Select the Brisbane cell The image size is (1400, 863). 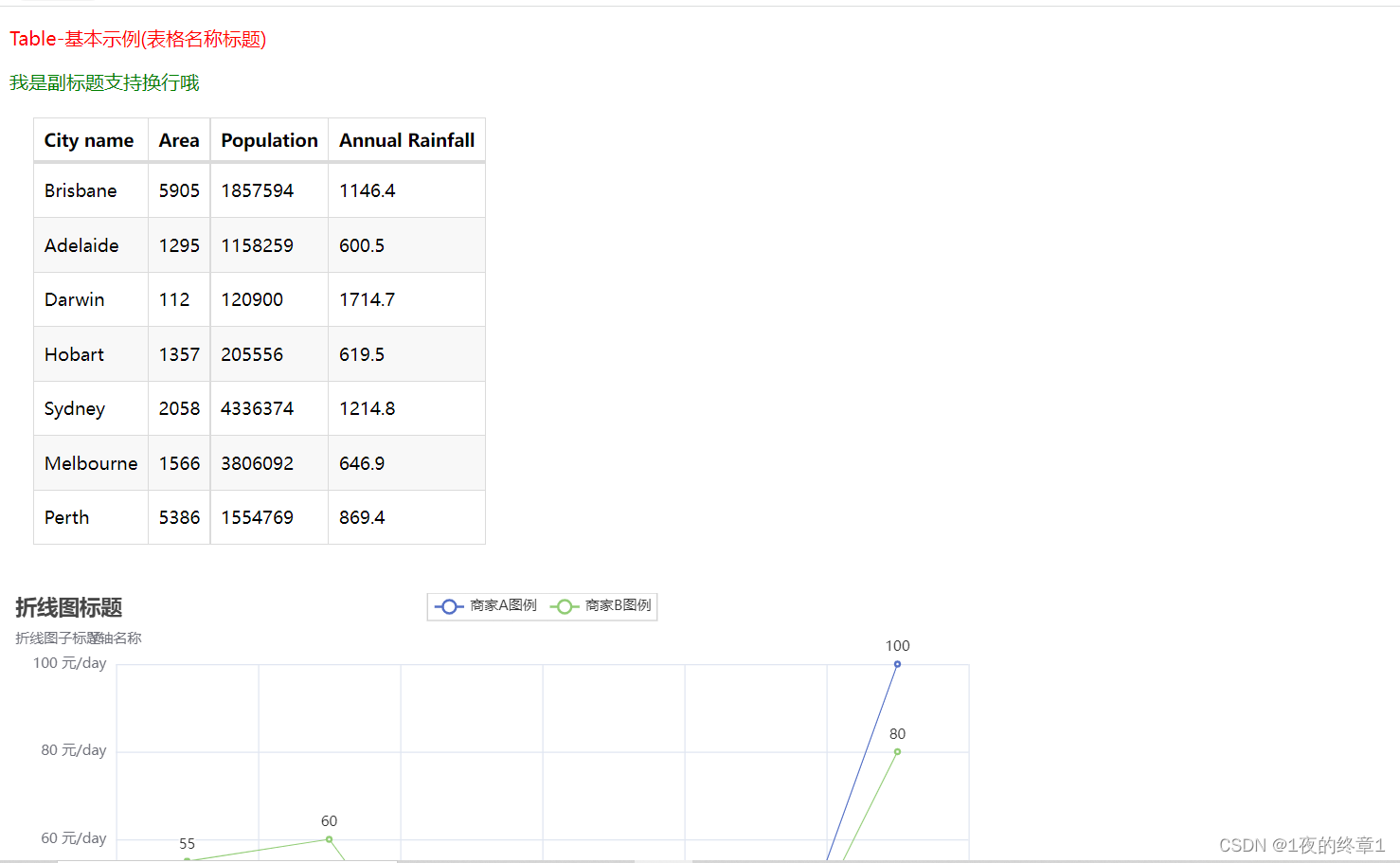tap(91, 190)
